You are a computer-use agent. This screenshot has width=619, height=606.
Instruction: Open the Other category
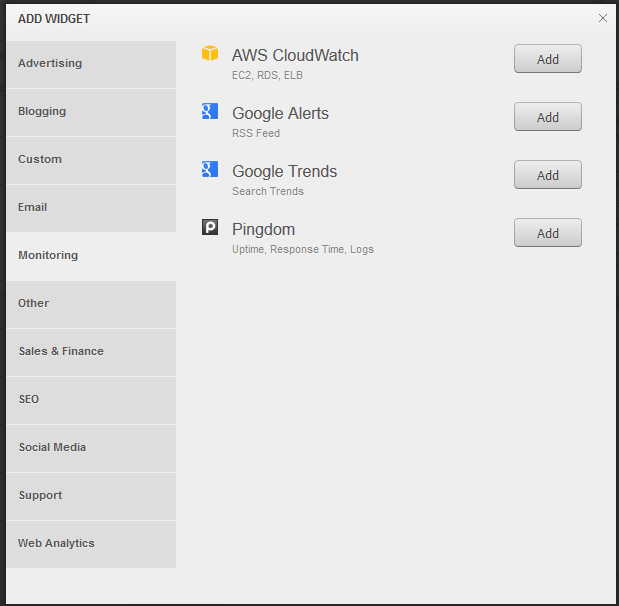[91, 304]
